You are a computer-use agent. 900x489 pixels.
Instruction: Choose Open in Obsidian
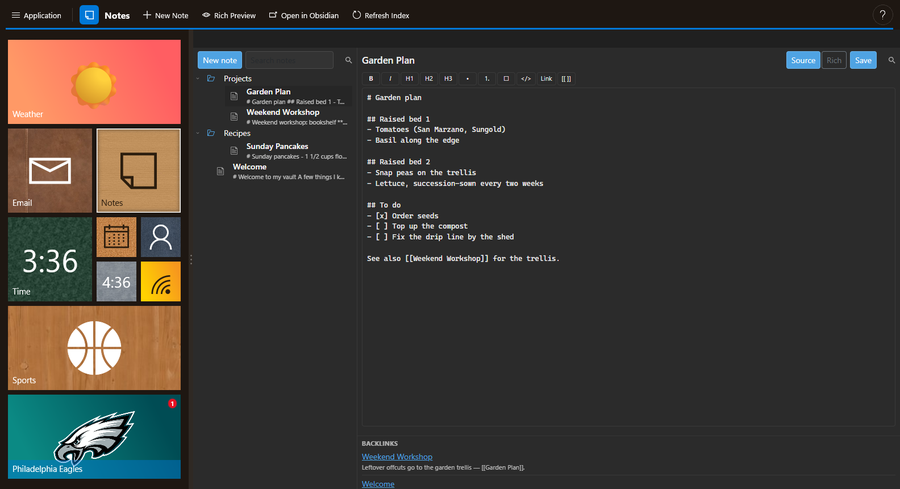point(304,15)
